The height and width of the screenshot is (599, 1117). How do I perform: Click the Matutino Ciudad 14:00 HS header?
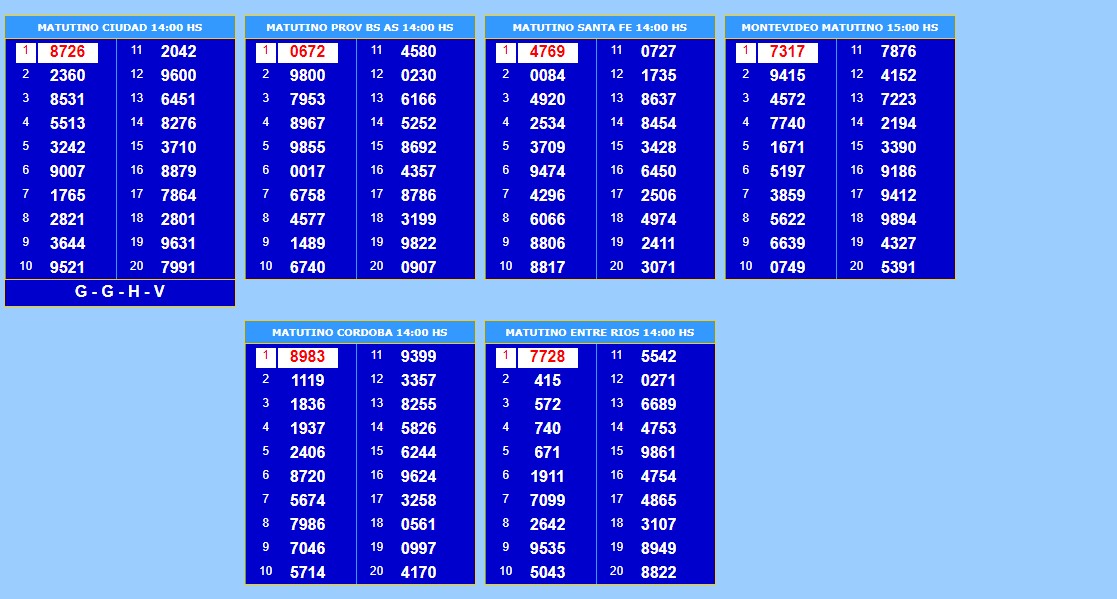[119, 27]
